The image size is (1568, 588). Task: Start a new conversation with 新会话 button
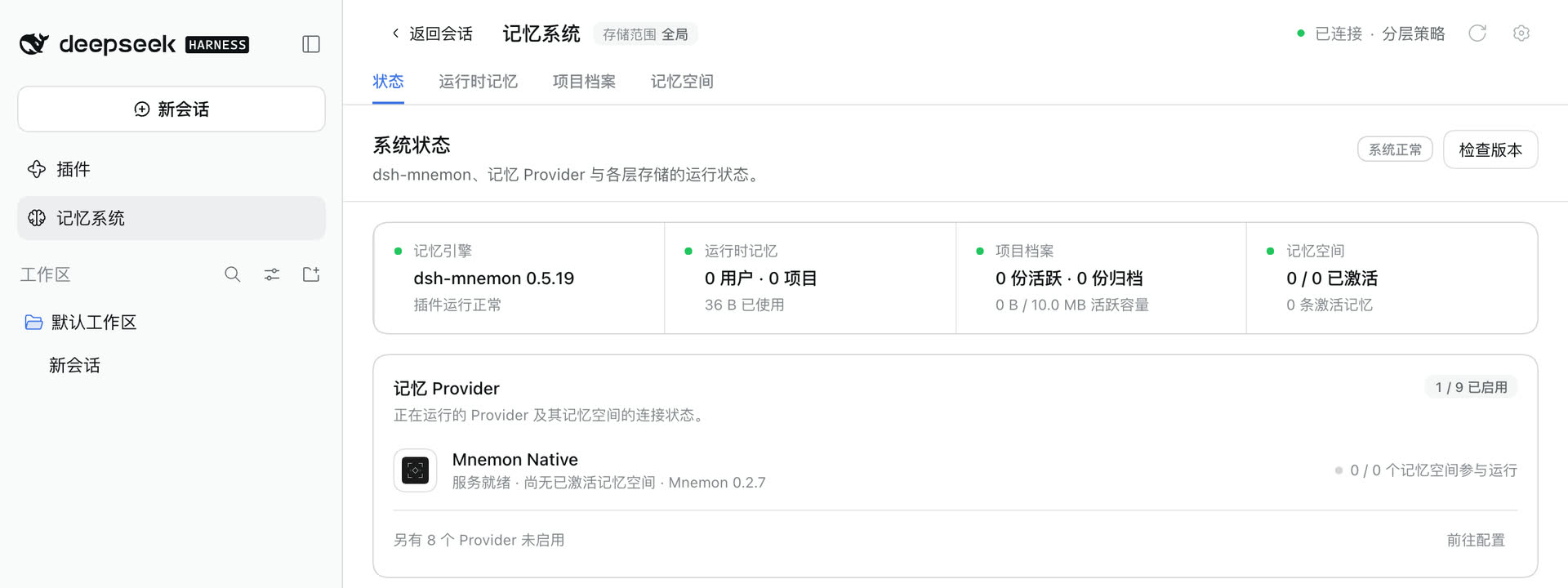tap(171, 109)
